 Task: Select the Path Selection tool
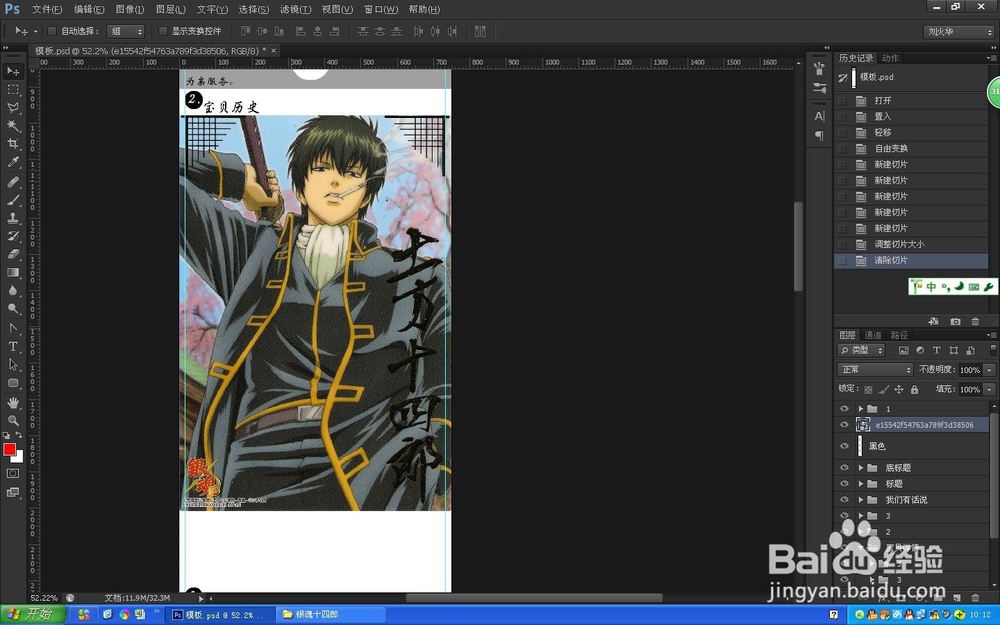pyautogui.click(x=13, y=364)
